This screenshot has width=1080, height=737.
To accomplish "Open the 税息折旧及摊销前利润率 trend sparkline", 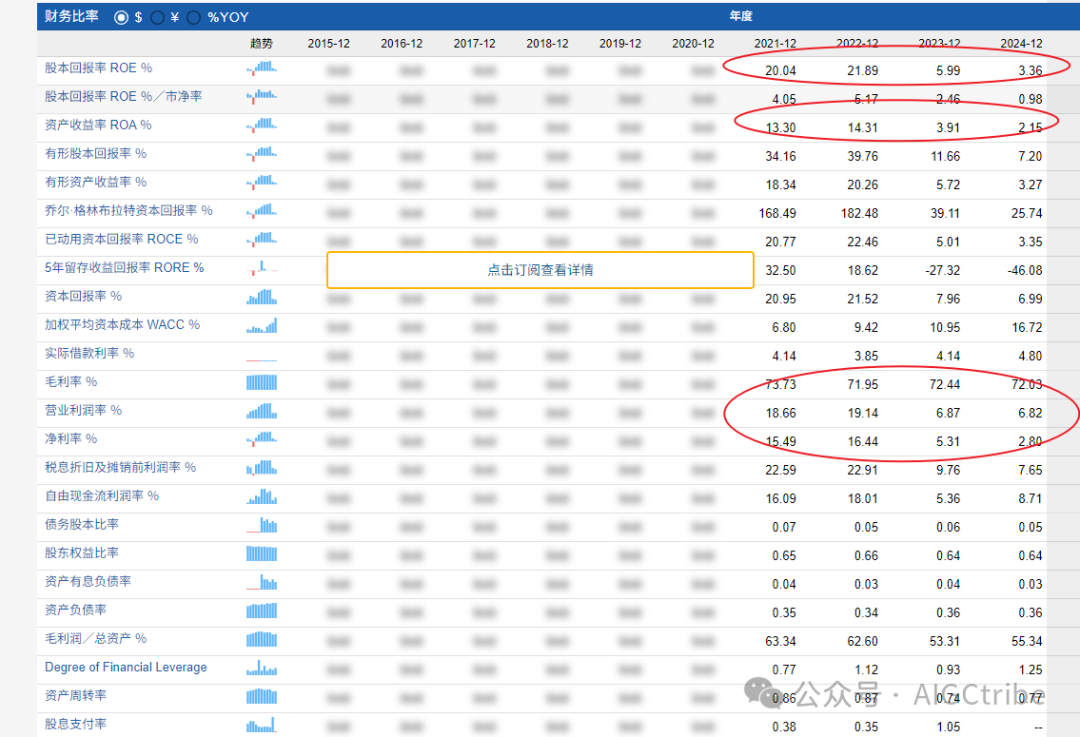I will [262, 468].
